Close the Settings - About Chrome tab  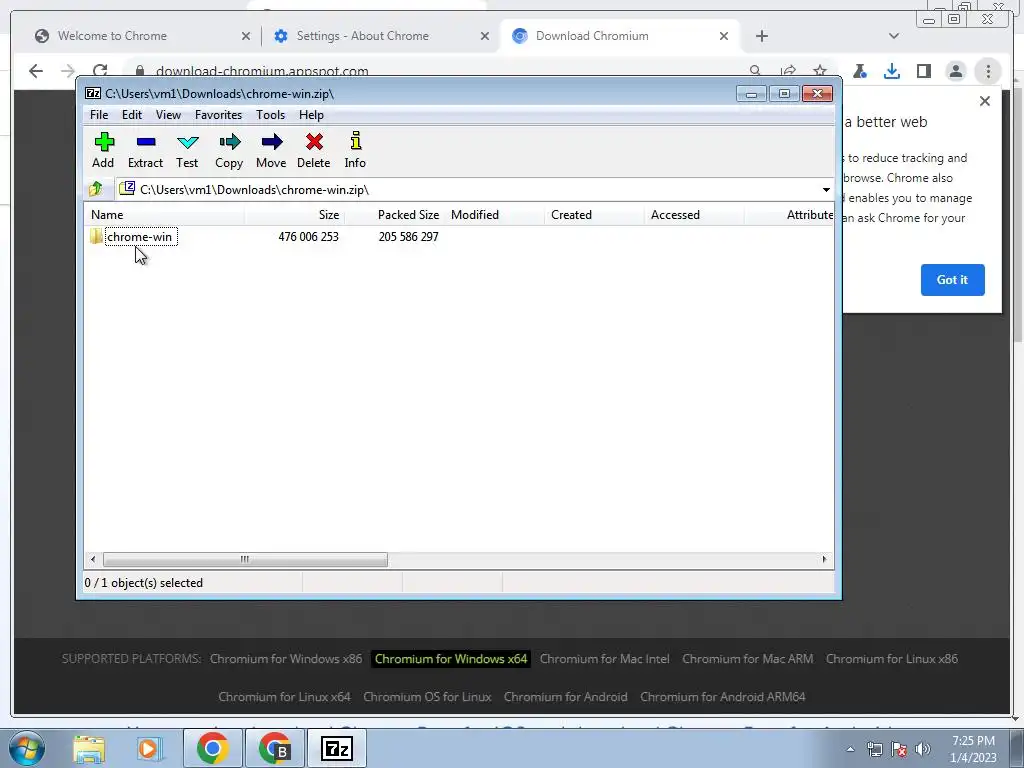coord(485,37)
